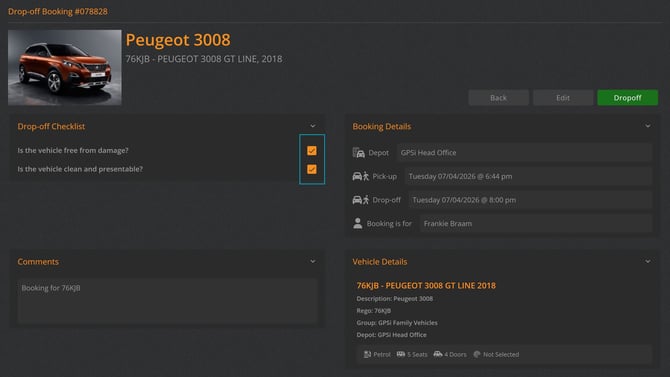Click the 'Comments' section title

click(38, 262)
